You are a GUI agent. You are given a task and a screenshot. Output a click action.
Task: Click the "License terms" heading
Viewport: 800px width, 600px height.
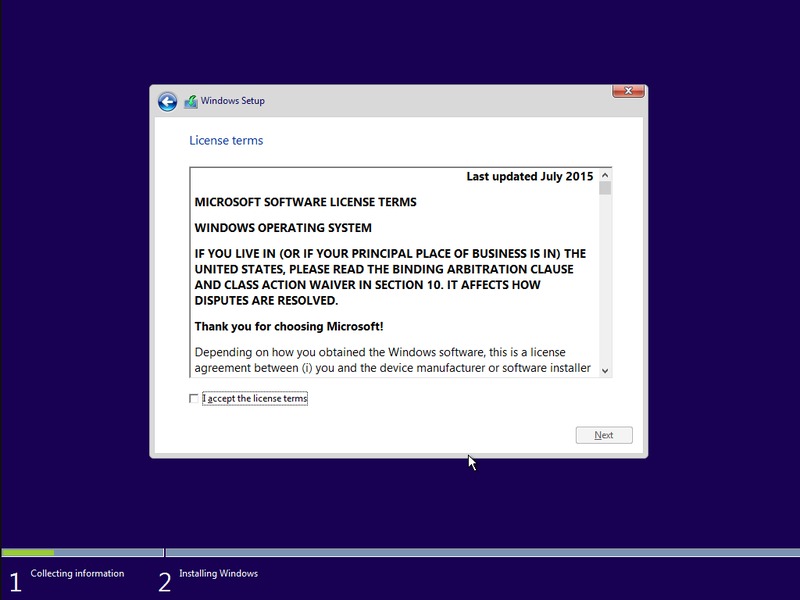[x=226, y=141]
